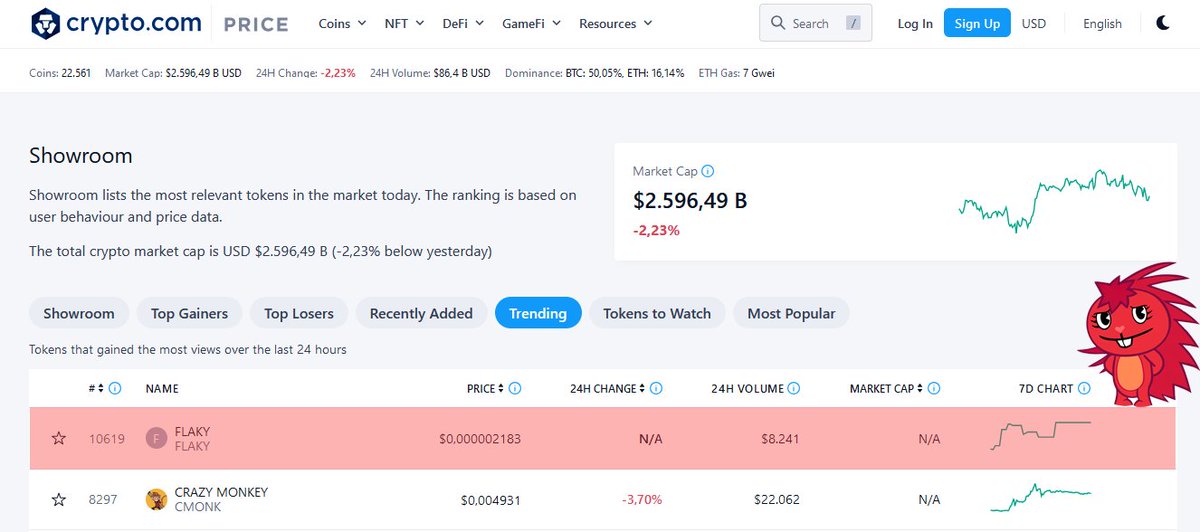Expand the NFT menu

tap(404, 23)
